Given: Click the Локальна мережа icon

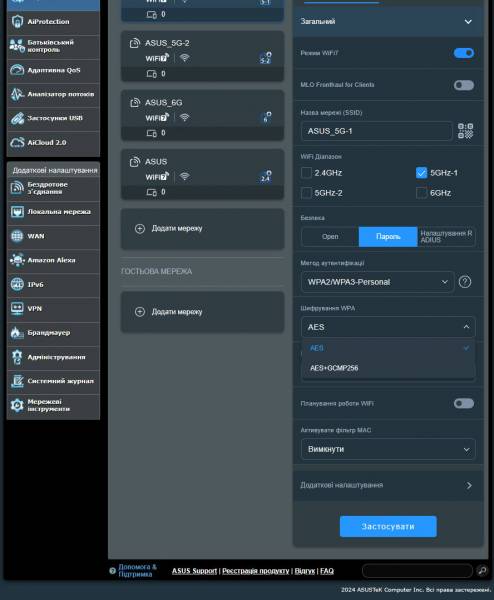Looking at the screenshot, I should point(17,212).
